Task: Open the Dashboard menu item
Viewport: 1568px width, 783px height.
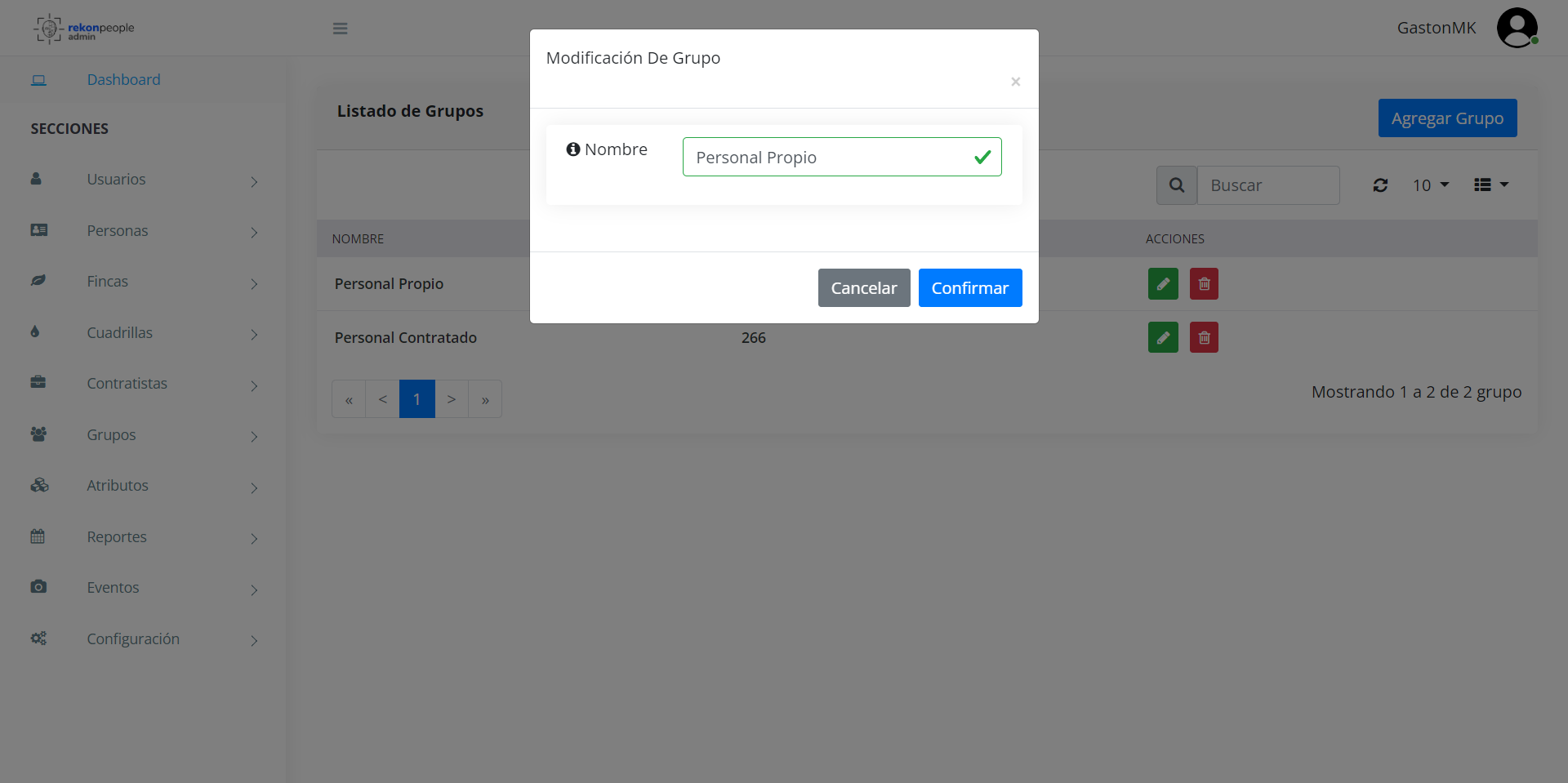Action: (x=123, y=80)
